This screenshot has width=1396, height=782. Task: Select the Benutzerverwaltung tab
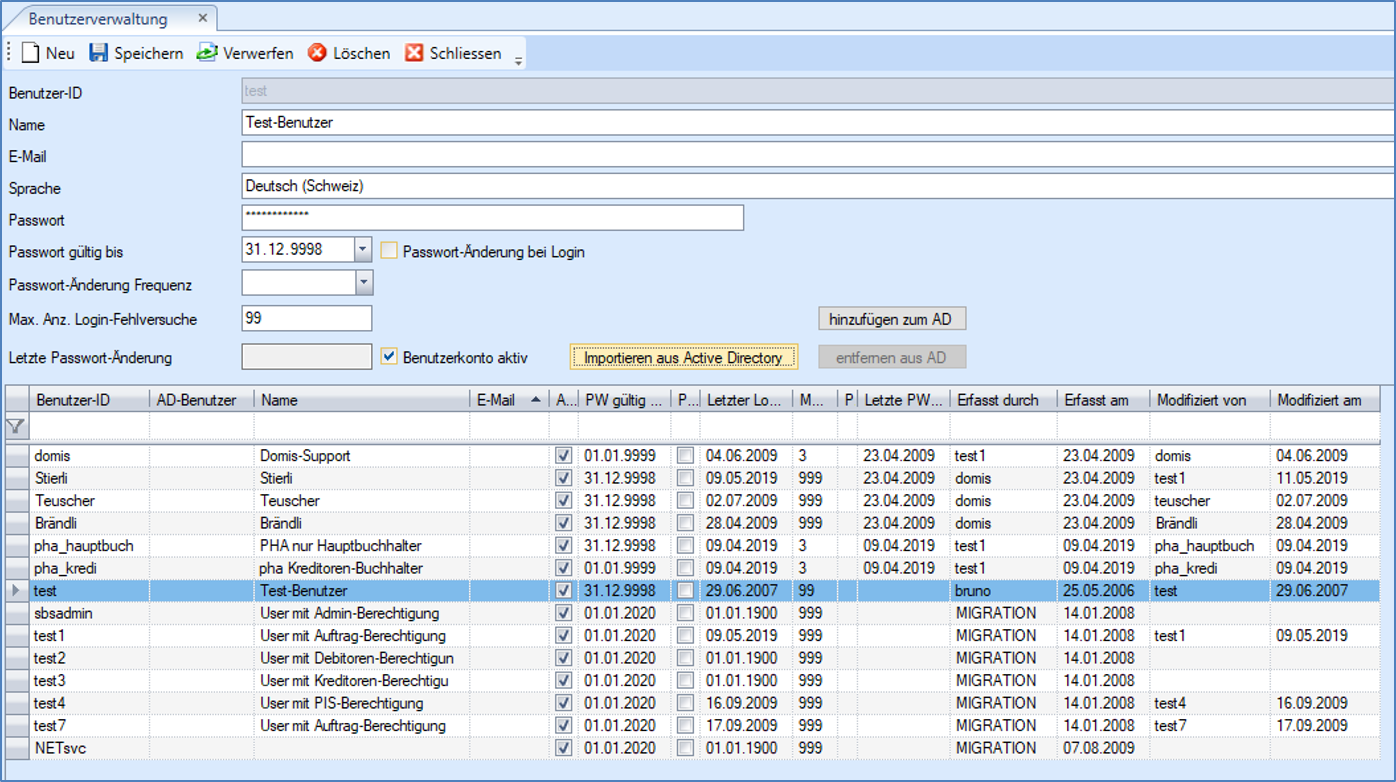tap(98, 19)
